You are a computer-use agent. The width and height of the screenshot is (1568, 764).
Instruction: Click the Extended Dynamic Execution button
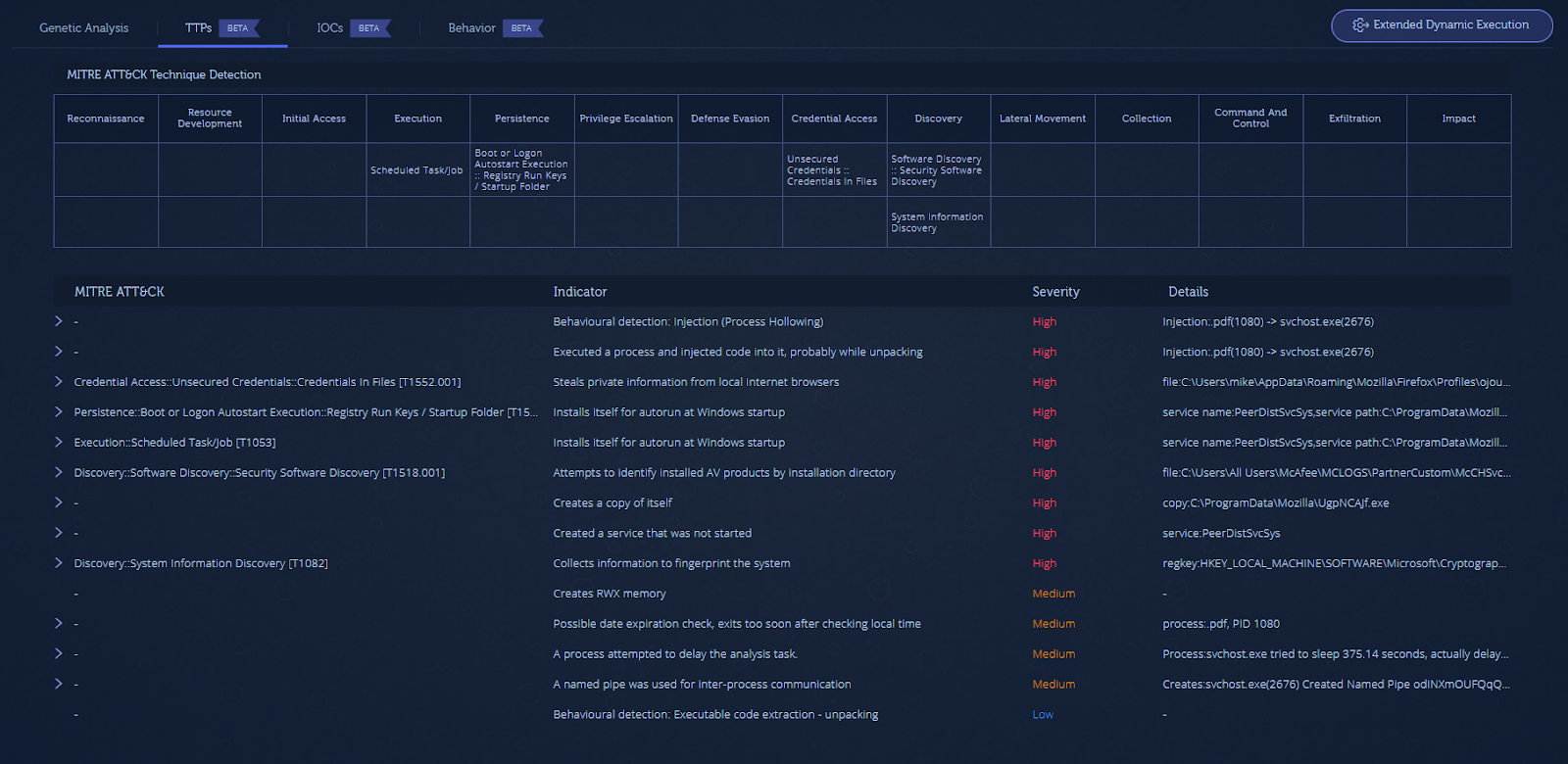pos(1442,25)
